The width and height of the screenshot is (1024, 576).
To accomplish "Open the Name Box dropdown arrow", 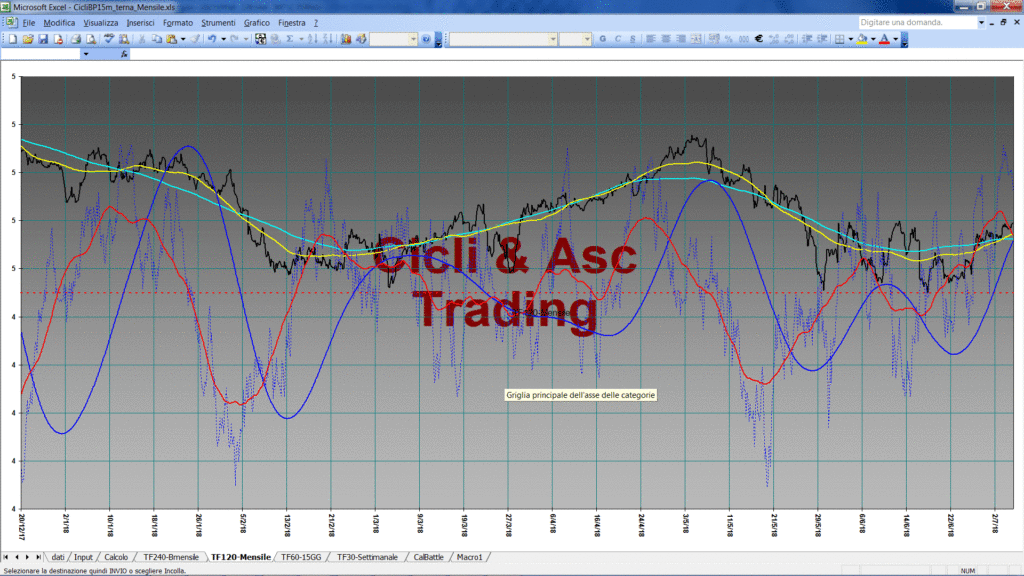I will coord(86,54).
